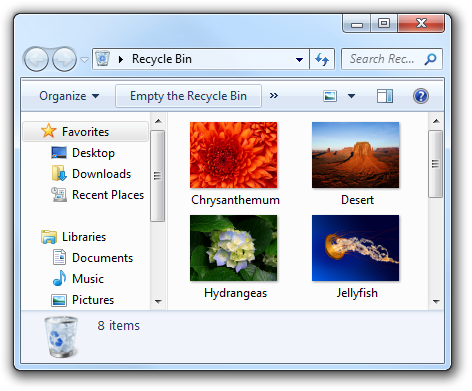This screenshot has height=391, width=472.
Task: Click file list scroll up arrow
Action: pos(436,121)
